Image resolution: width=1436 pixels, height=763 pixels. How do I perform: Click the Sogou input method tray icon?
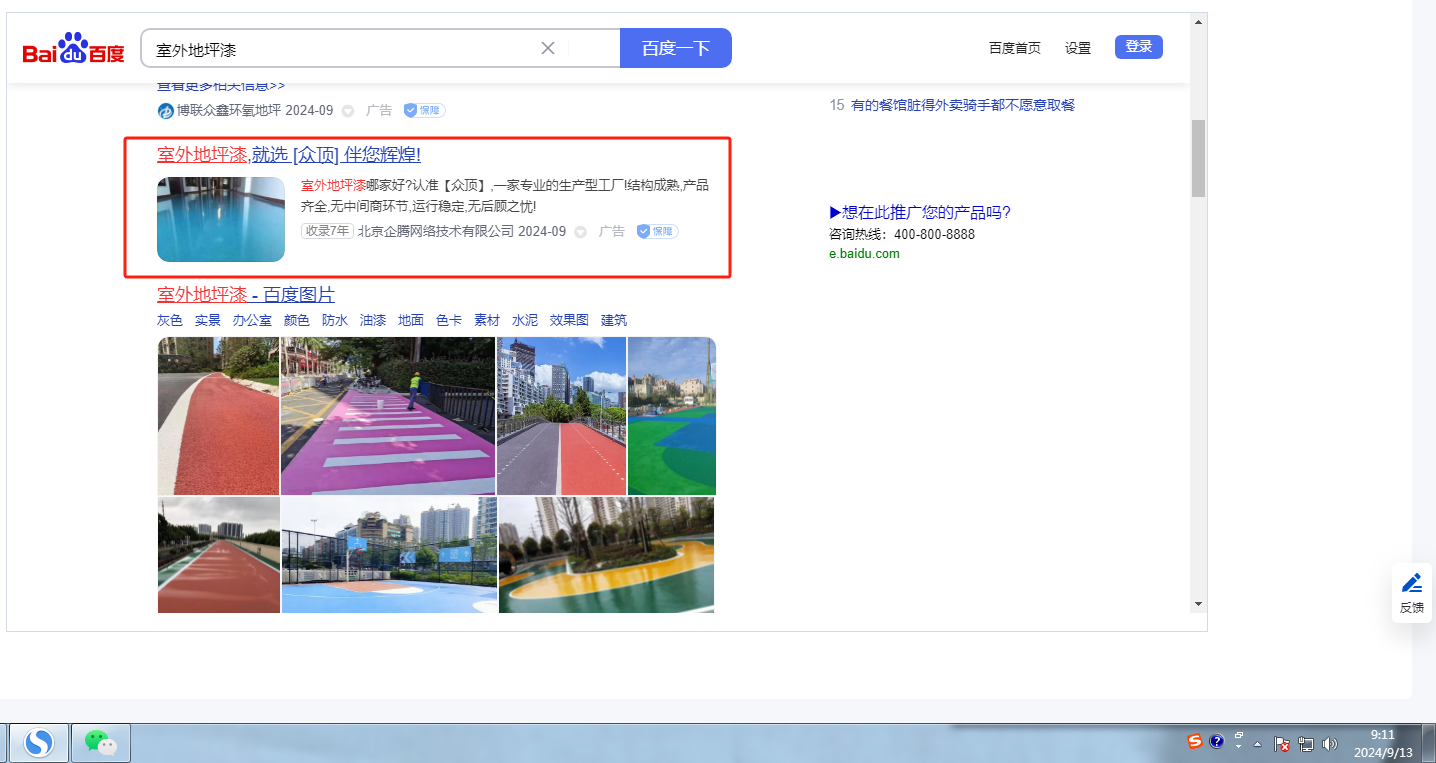(1194, 741)
